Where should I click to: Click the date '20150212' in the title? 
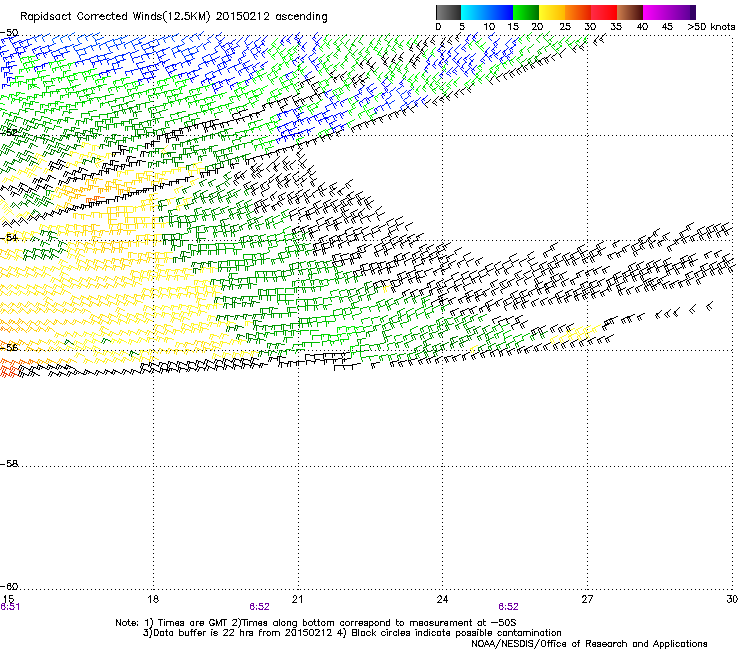(x=243, y=16)
